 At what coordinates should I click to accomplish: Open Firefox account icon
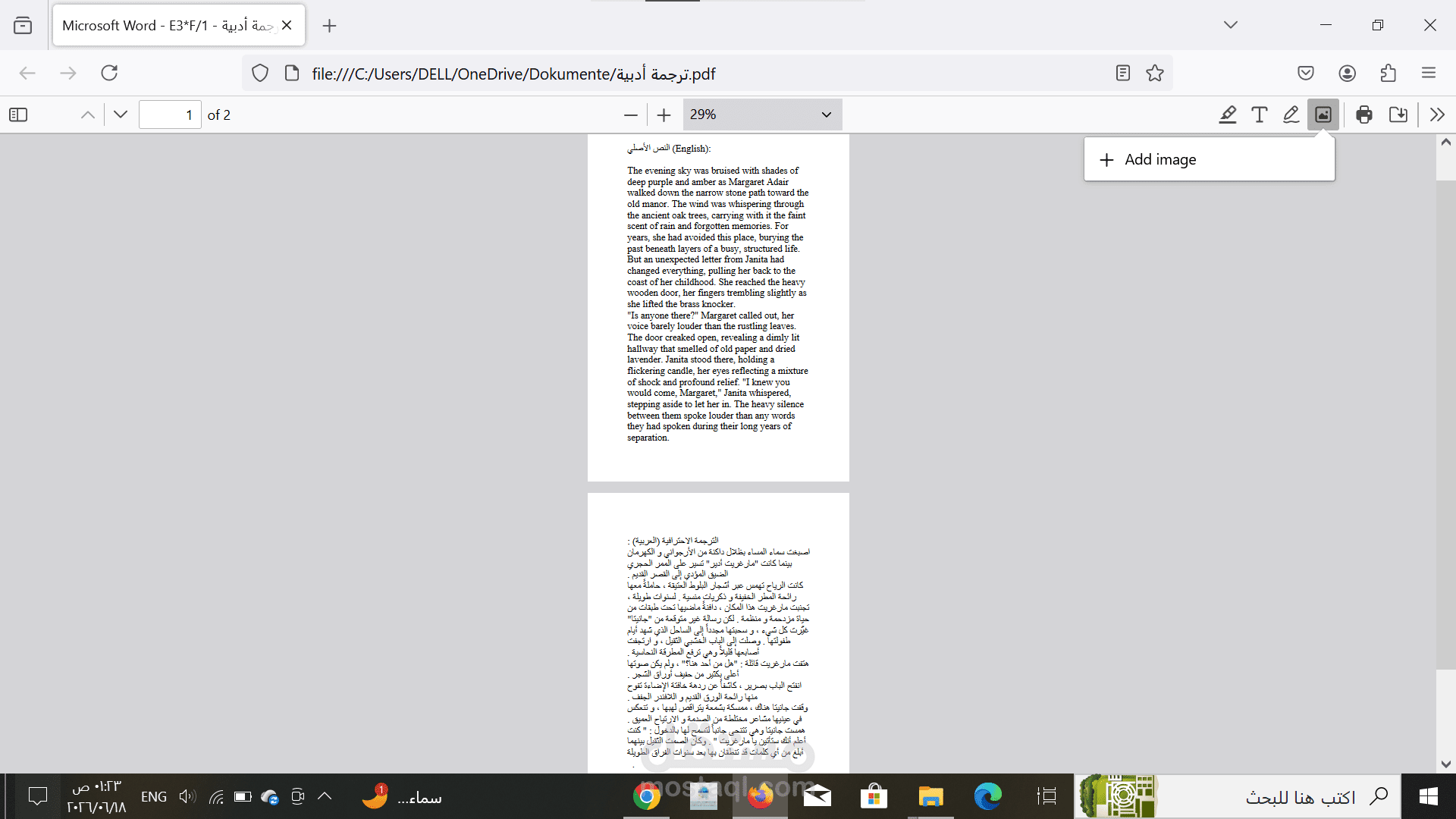coord(1348,73)
